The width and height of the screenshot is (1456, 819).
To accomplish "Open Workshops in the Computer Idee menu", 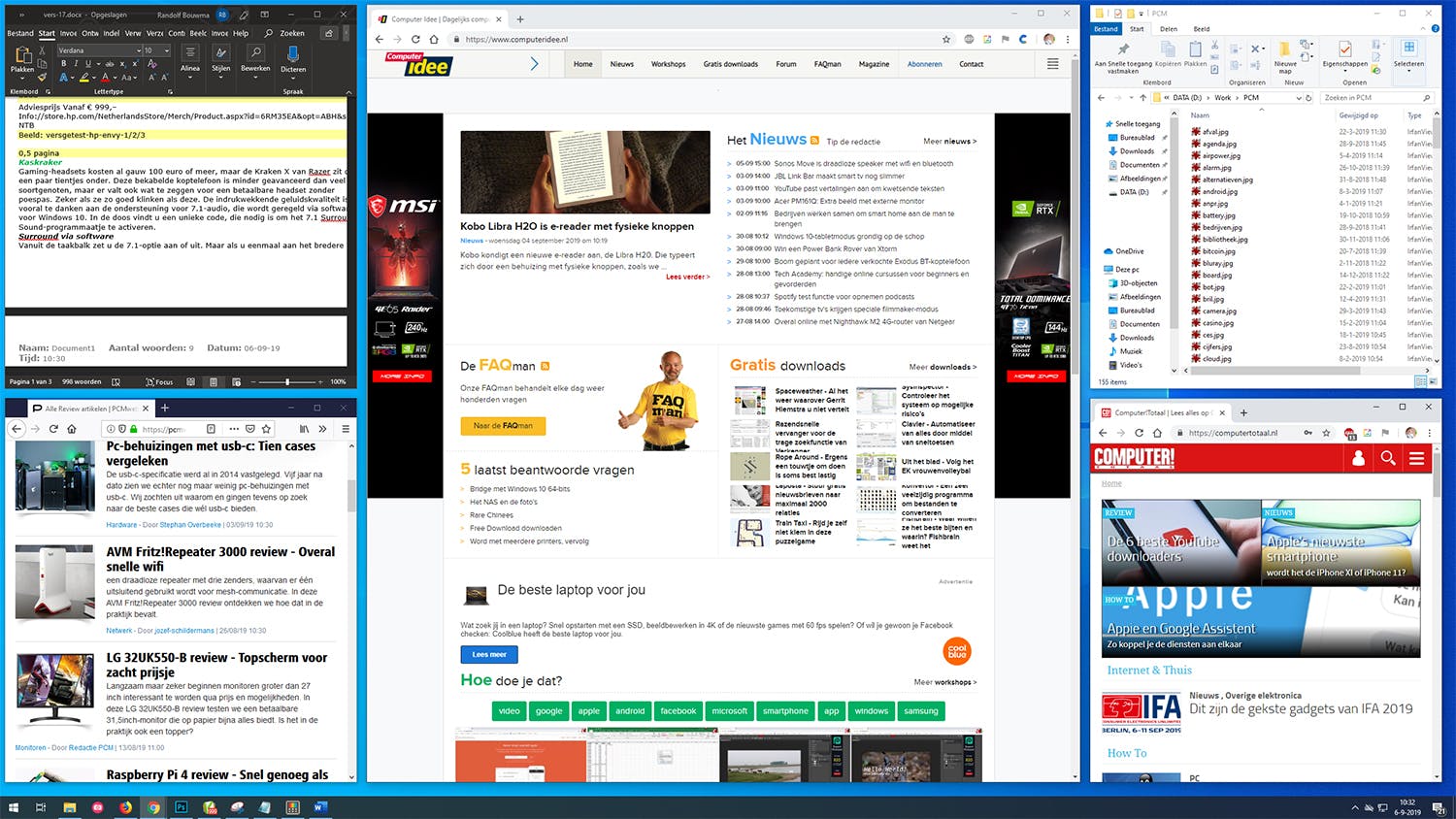I will pos(668,64).
